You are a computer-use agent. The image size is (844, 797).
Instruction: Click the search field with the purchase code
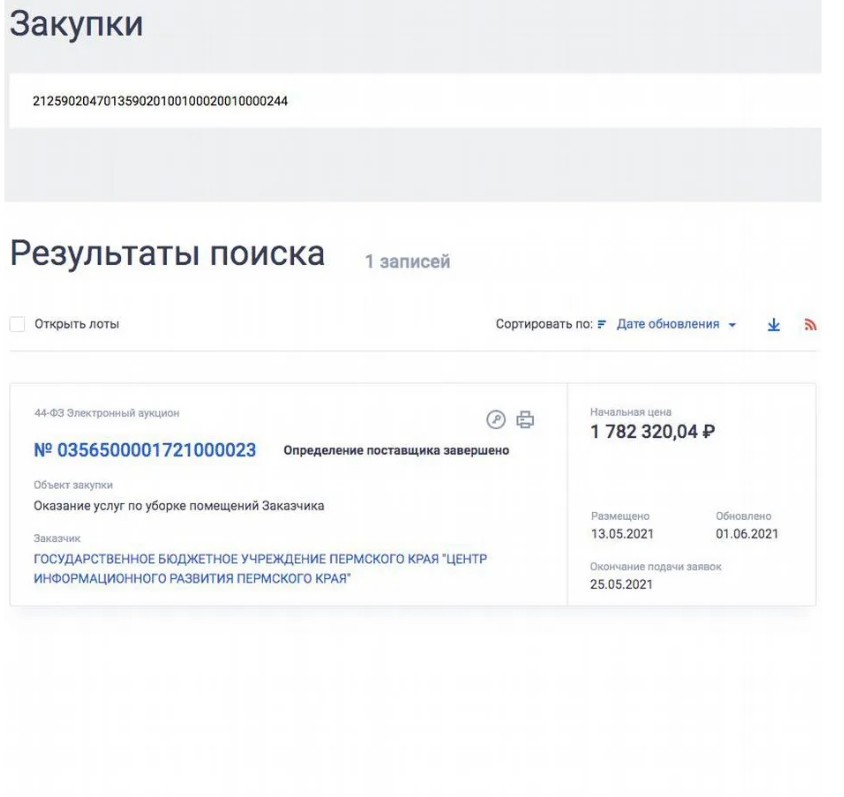point(415,101)
